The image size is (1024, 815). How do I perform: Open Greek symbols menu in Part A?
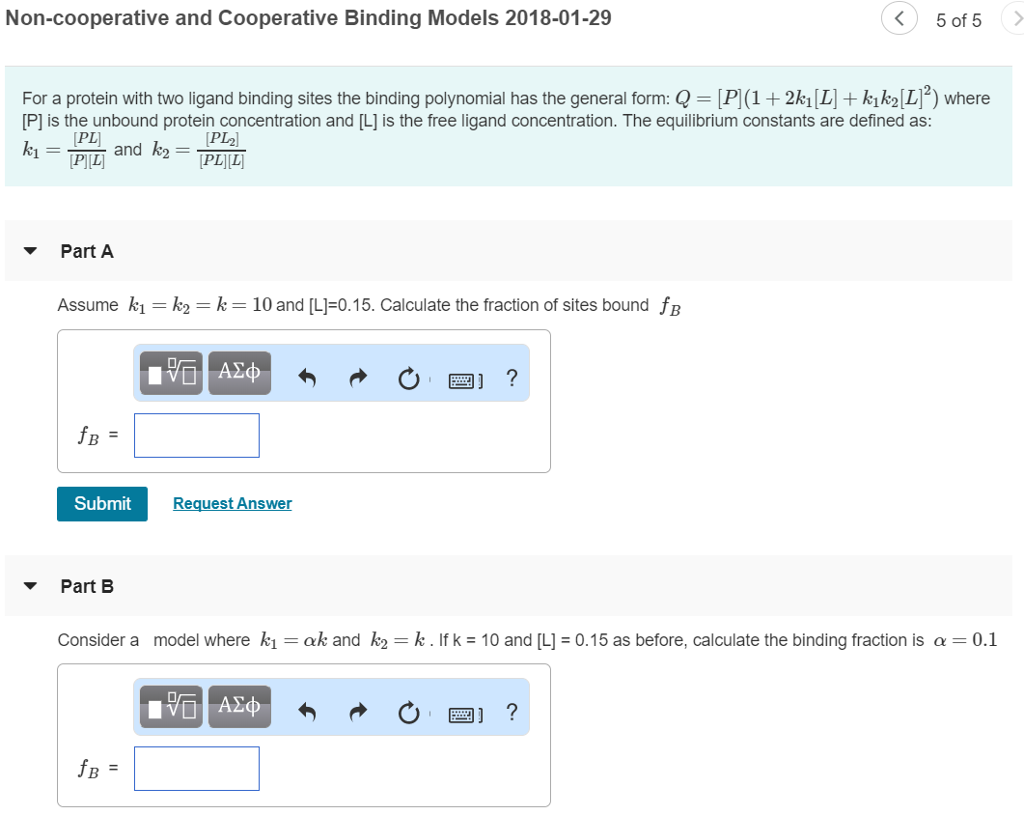(x=239, y=375)
